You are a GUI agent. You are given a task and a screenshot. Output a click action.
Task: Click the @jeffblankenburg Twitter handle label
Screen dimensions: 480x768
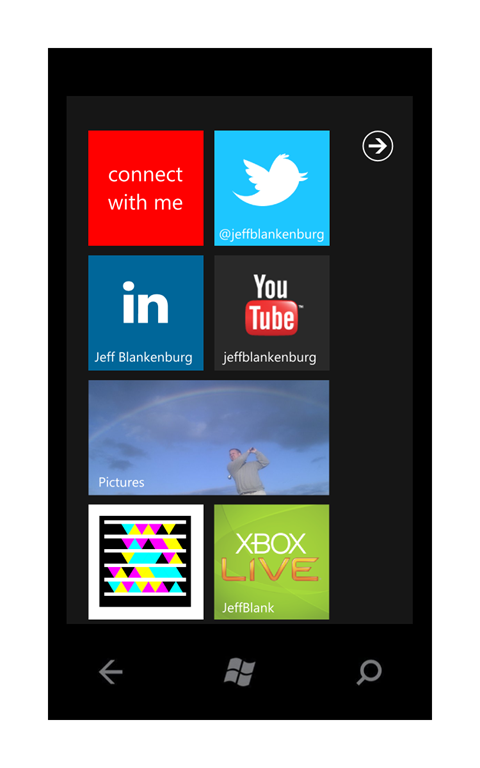coord(271,235)
